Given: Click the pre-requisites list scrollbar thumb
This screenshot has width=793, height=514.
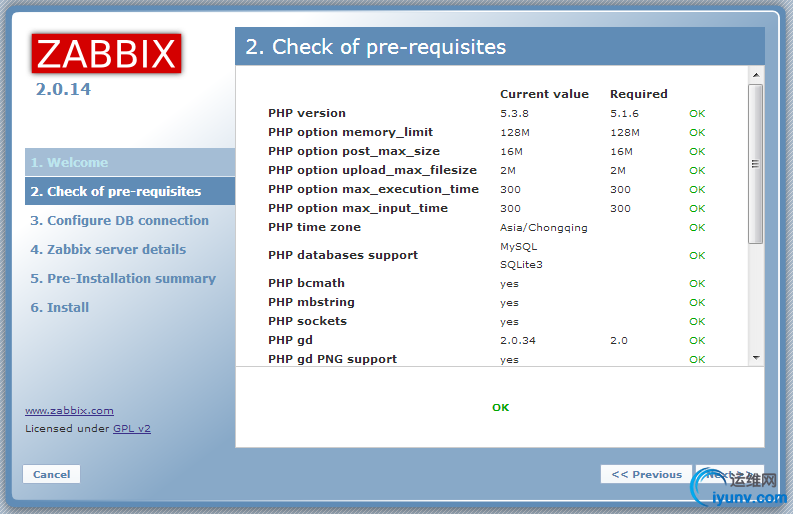Looking at the screenshot, I should (x=756, y=164).
